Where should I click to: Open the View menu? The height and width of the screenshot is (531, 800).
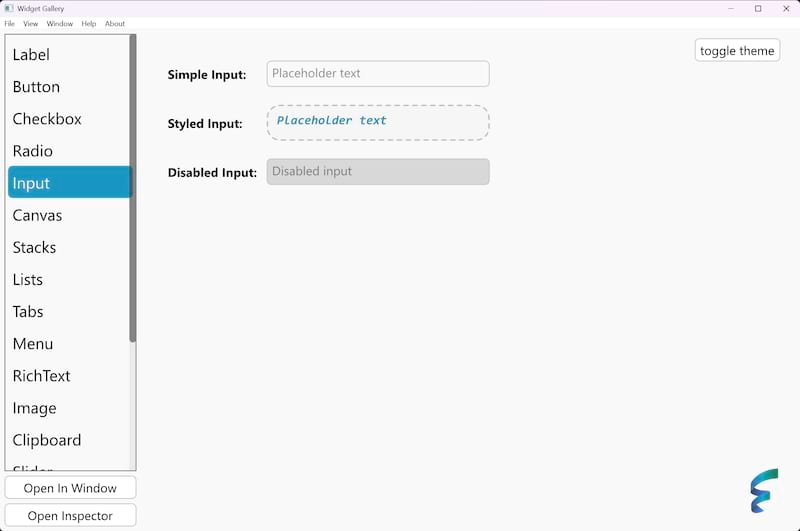pos(31,24)
